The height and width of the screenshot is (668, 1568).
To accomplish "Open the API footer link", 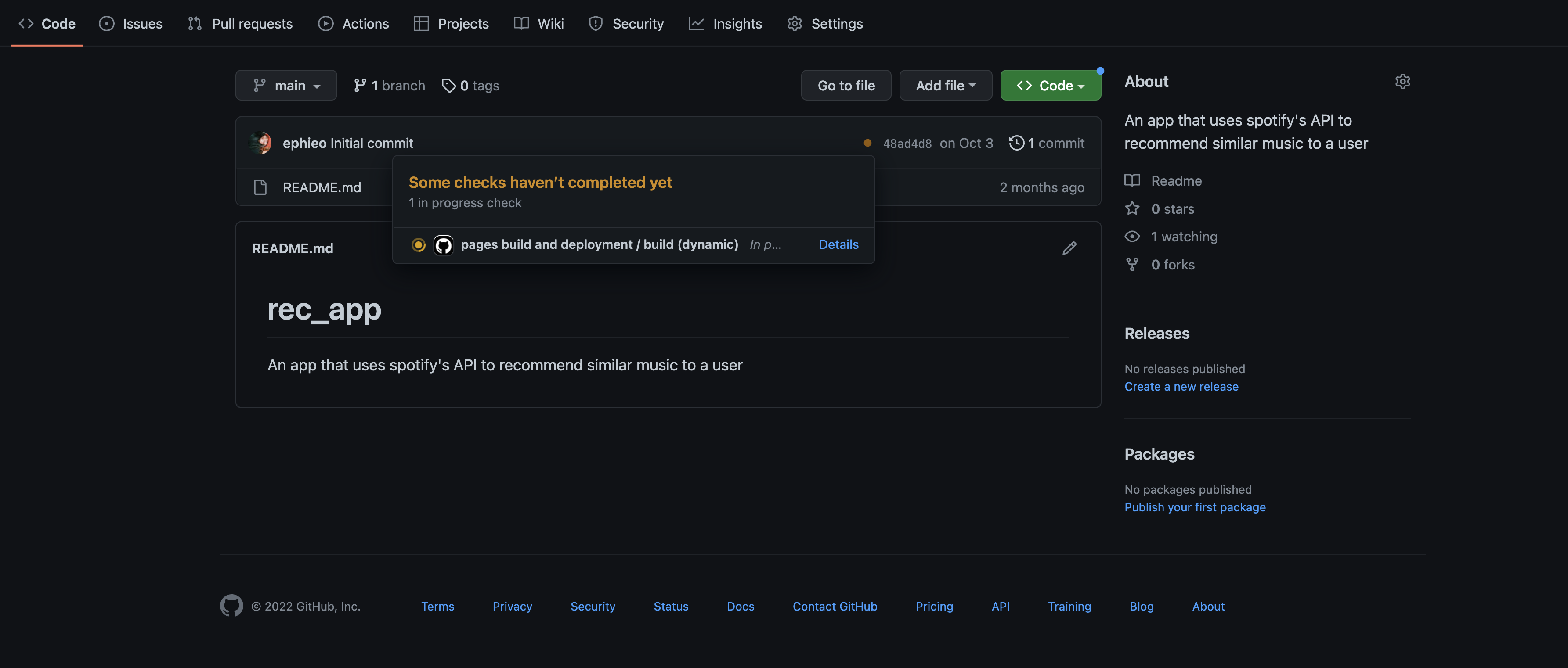I will click(x=1000, y=607).
